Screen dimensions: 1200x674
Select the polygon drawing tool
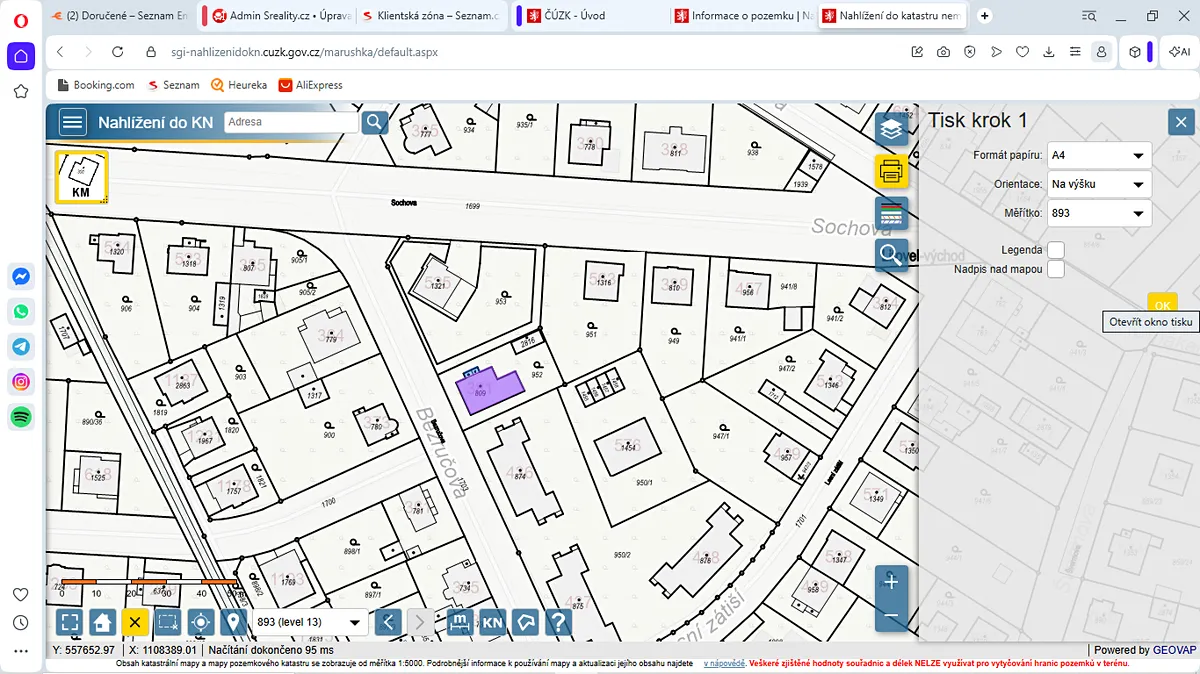[x=525, y=622]
